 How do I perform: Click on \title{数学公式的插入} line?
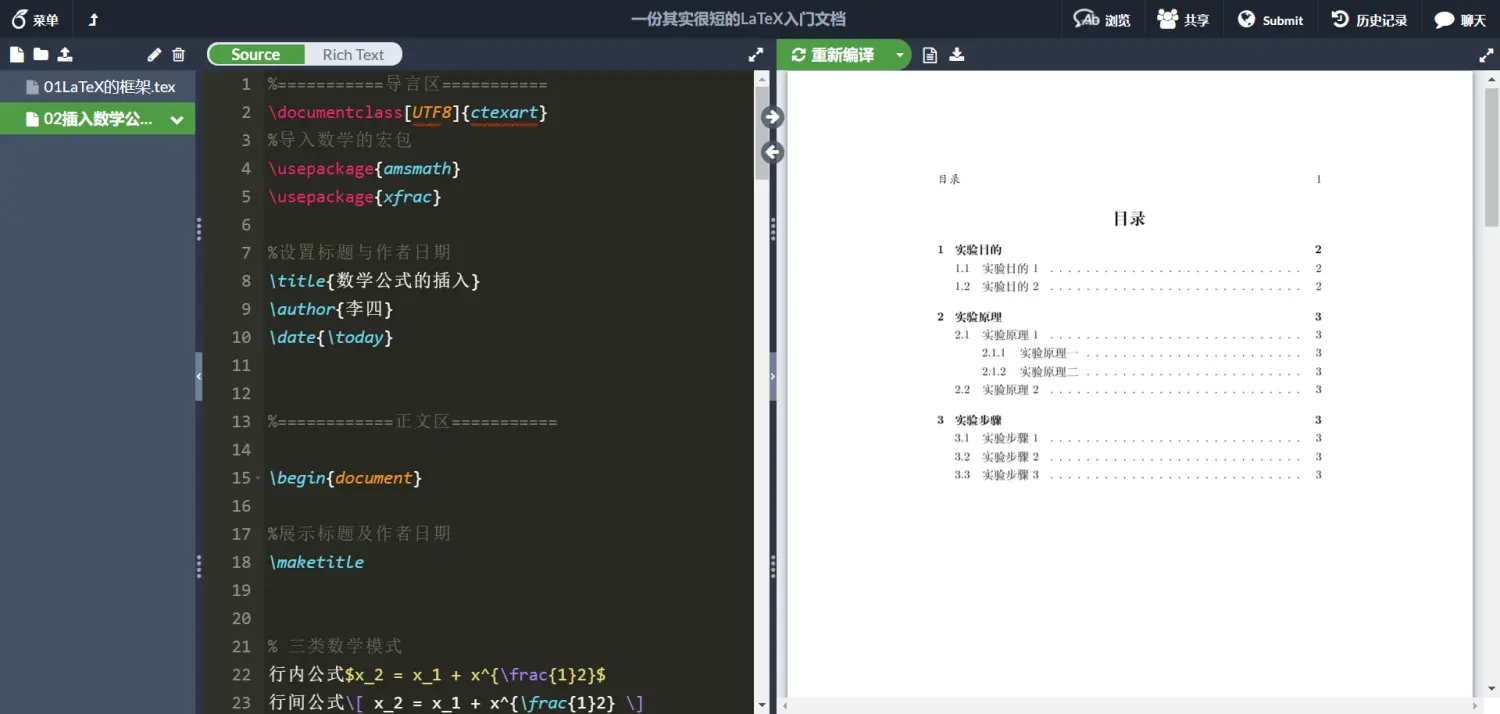pos(374,281)
